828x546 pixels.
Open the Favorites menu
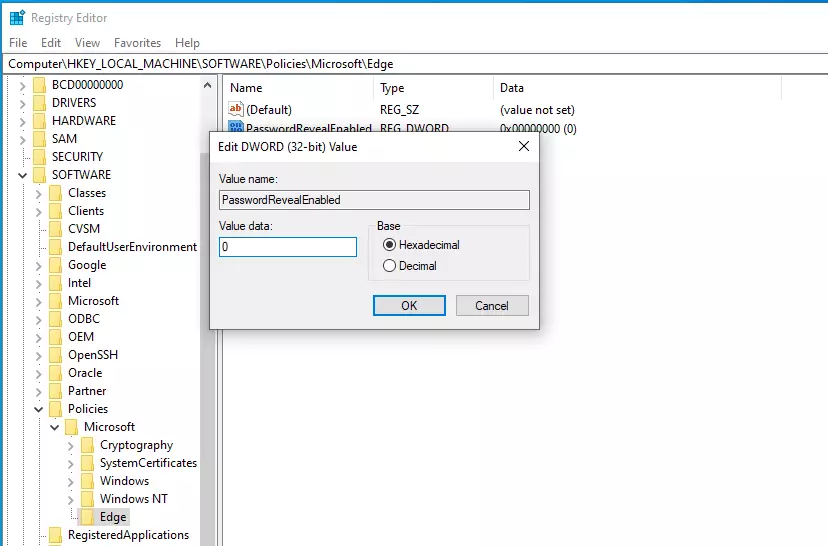pyautogui.click(x=137, y=43)
